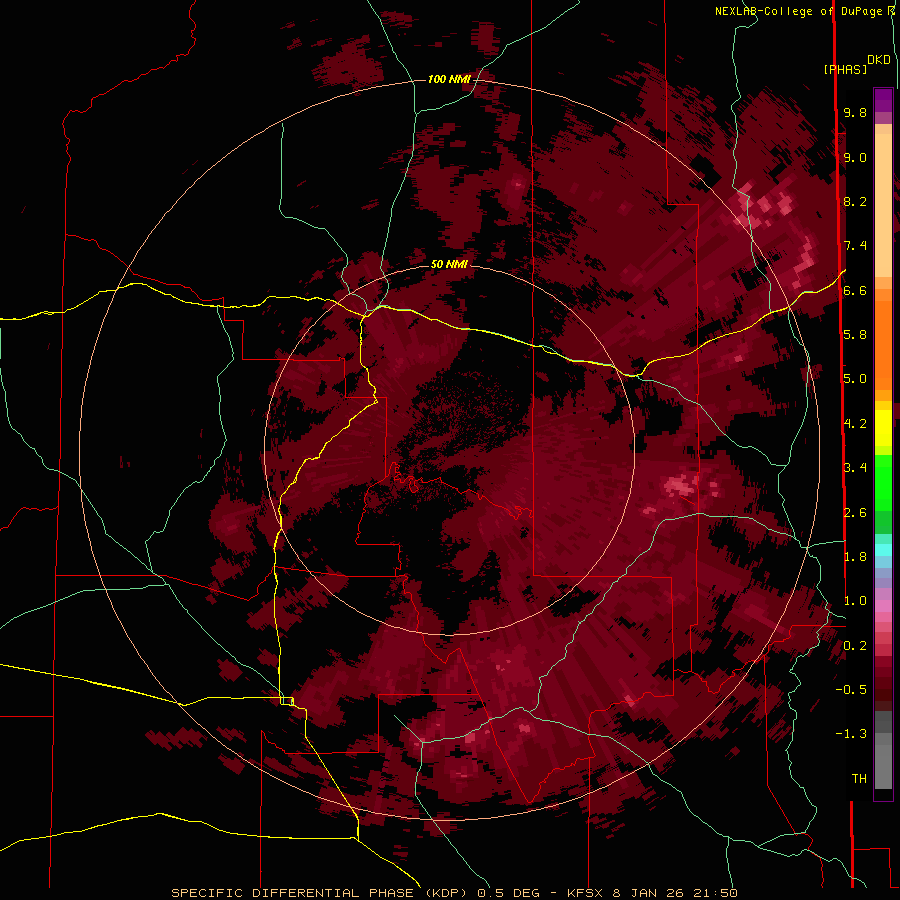Click the 1.0 value on the color scale
The height and width of the screenshot is (900, 900).
[x=855, y=601]
